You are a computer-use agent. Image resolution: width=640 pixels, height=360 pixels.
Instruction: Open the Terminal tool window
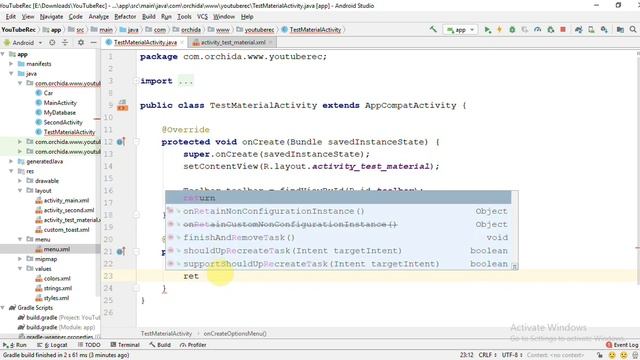pos(125,345)
